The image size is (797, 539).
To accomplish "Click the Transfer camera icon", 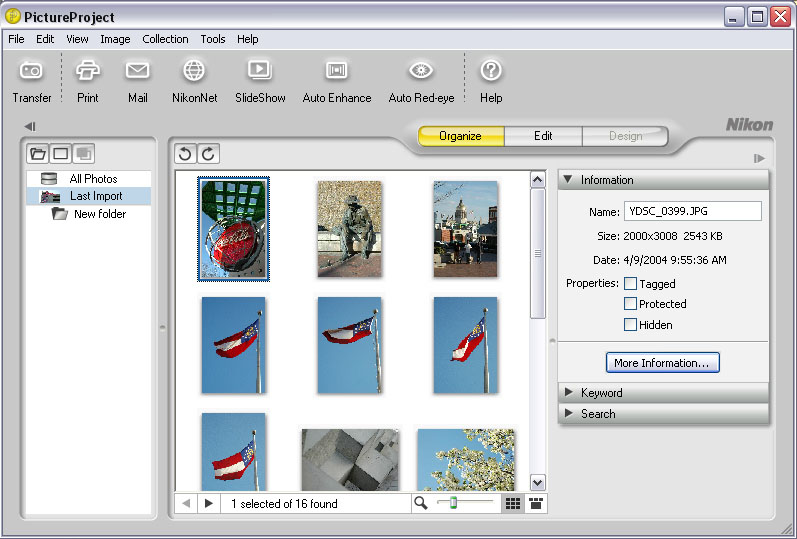I will [31, 71].
